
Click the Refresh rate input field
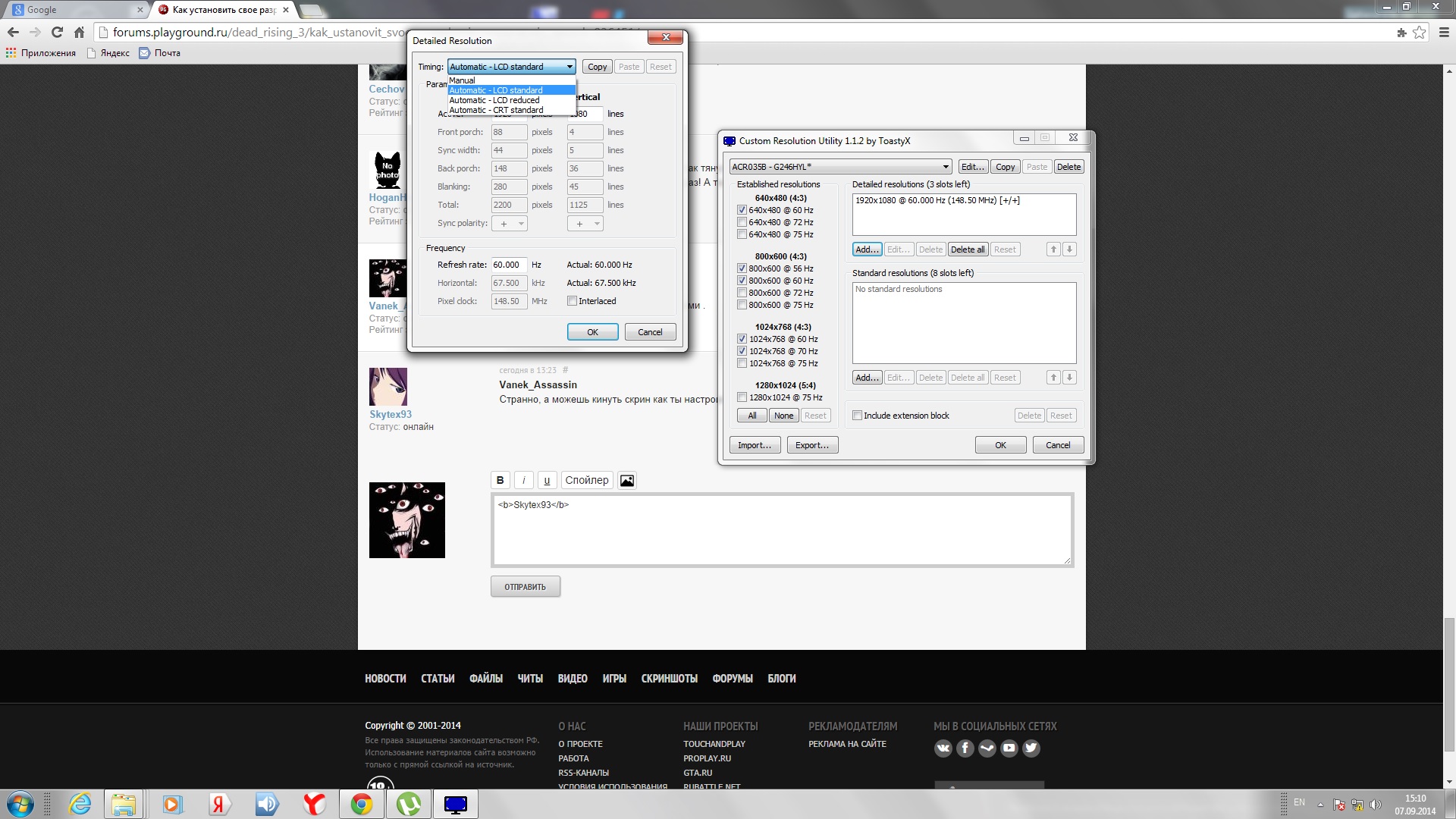pos(509,265)
